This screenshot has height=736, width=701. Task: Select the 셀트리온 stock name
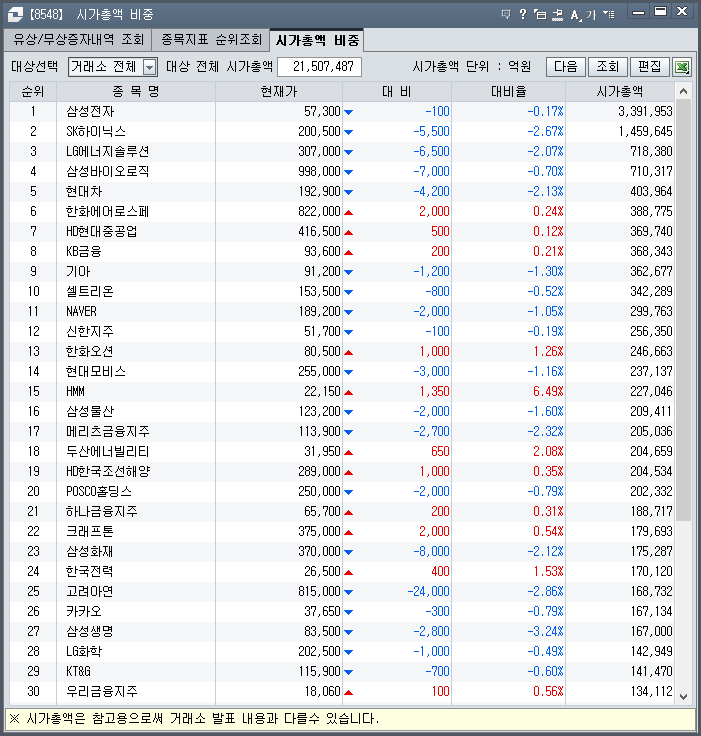tap(90, 291)
